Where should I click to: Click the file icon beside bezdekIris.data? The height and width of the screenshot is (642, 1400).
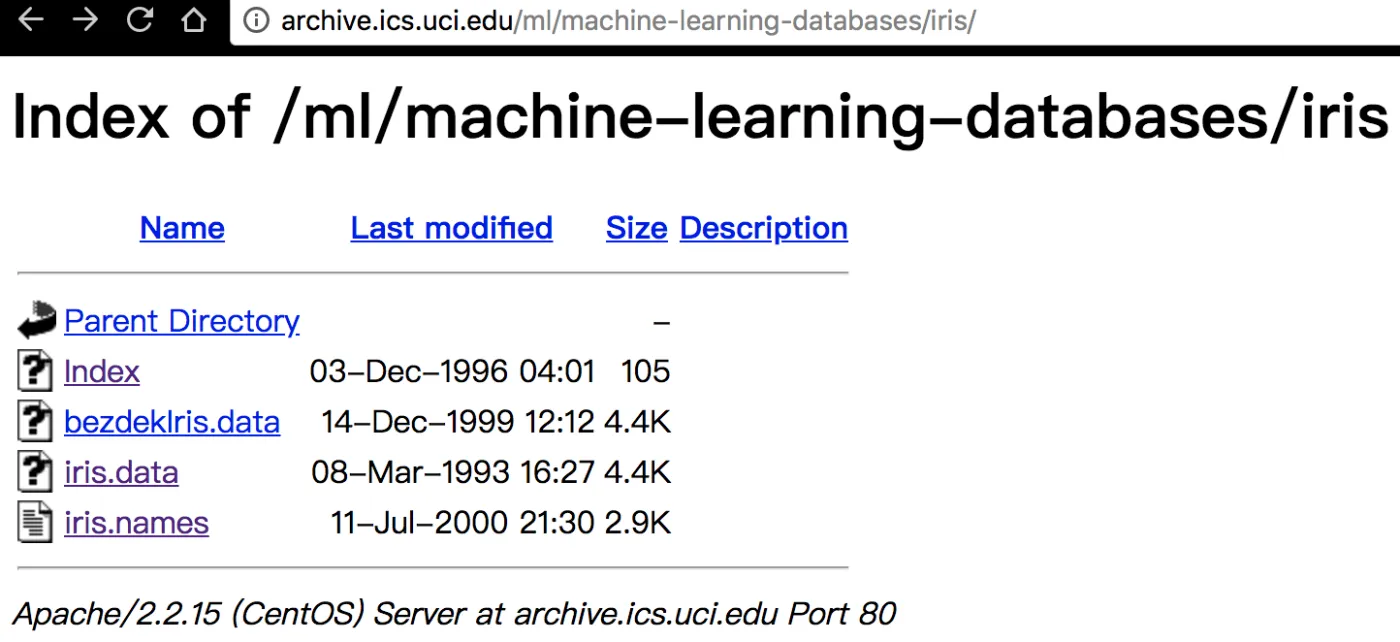coord(35,422)
